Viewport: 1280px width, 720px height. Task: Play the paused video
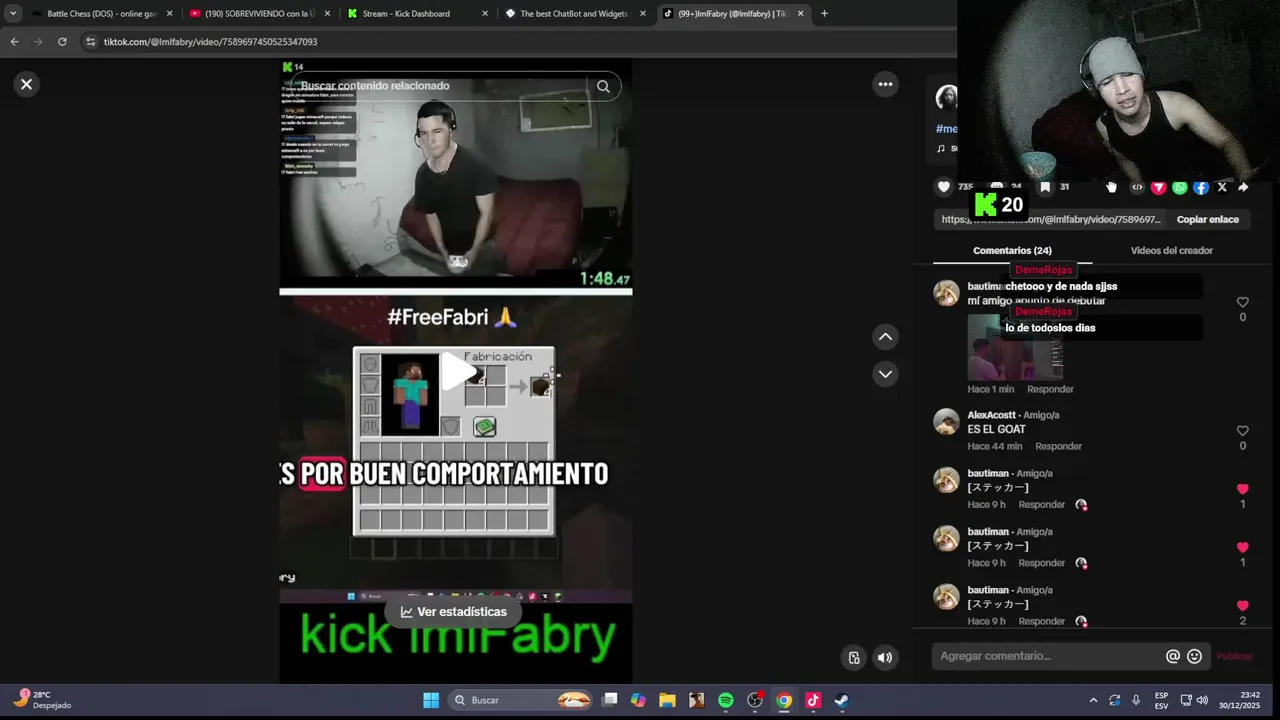coord(458,372)
